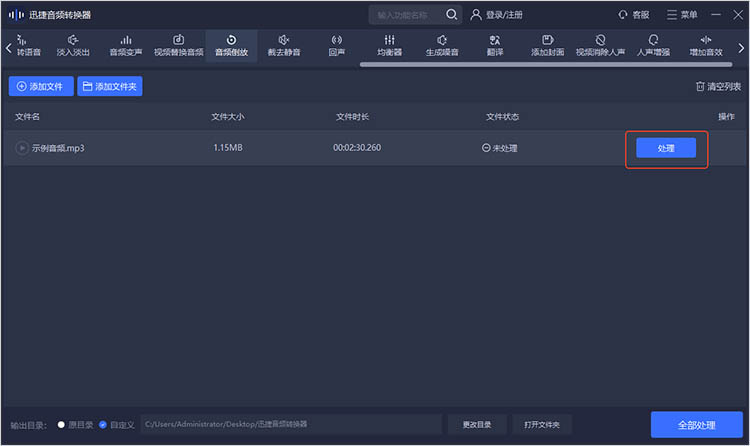Close the 迅捷音频转换器 window
Image resolution: width=750 pixels, height=446 pixels.
[x=738, y=15]
